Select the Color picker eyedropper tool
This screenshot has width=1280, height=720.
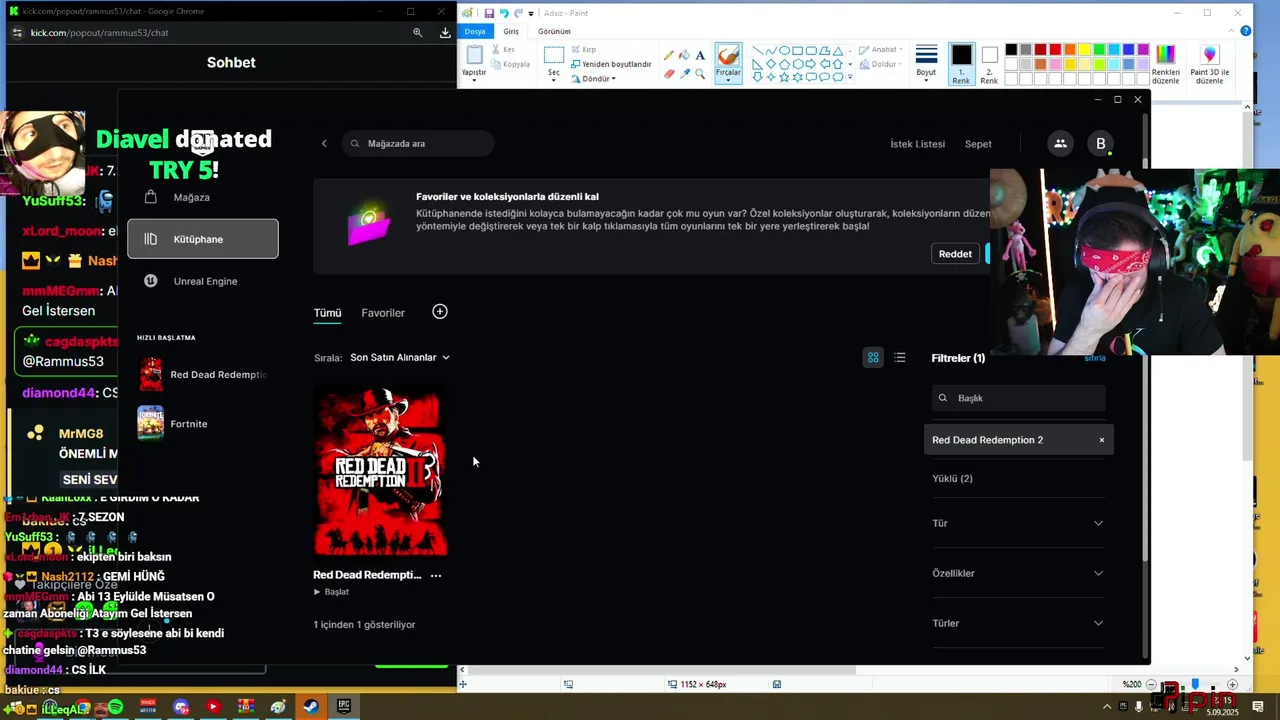(x=684, y=73)
